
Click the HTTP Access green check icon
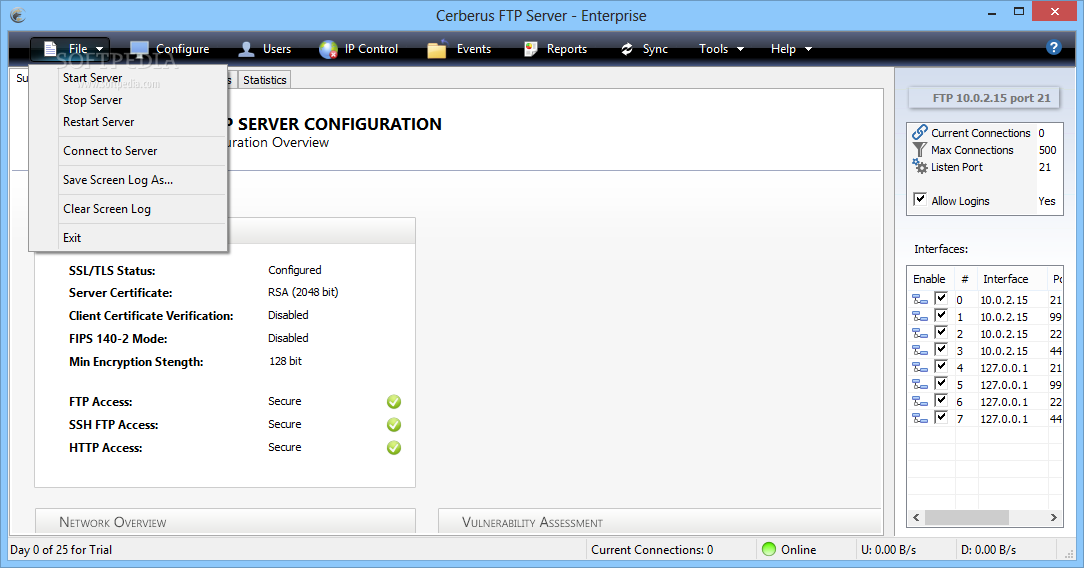click(394, 448)
